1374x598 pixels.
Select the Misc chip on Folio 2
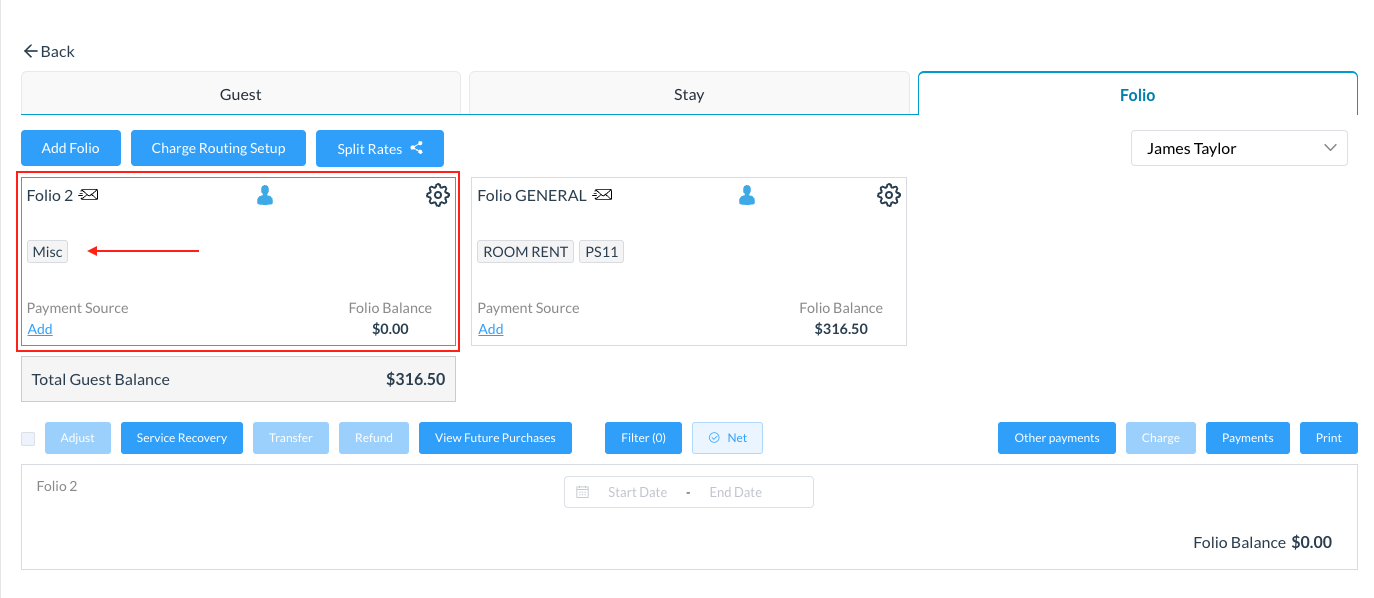point(46,251)
